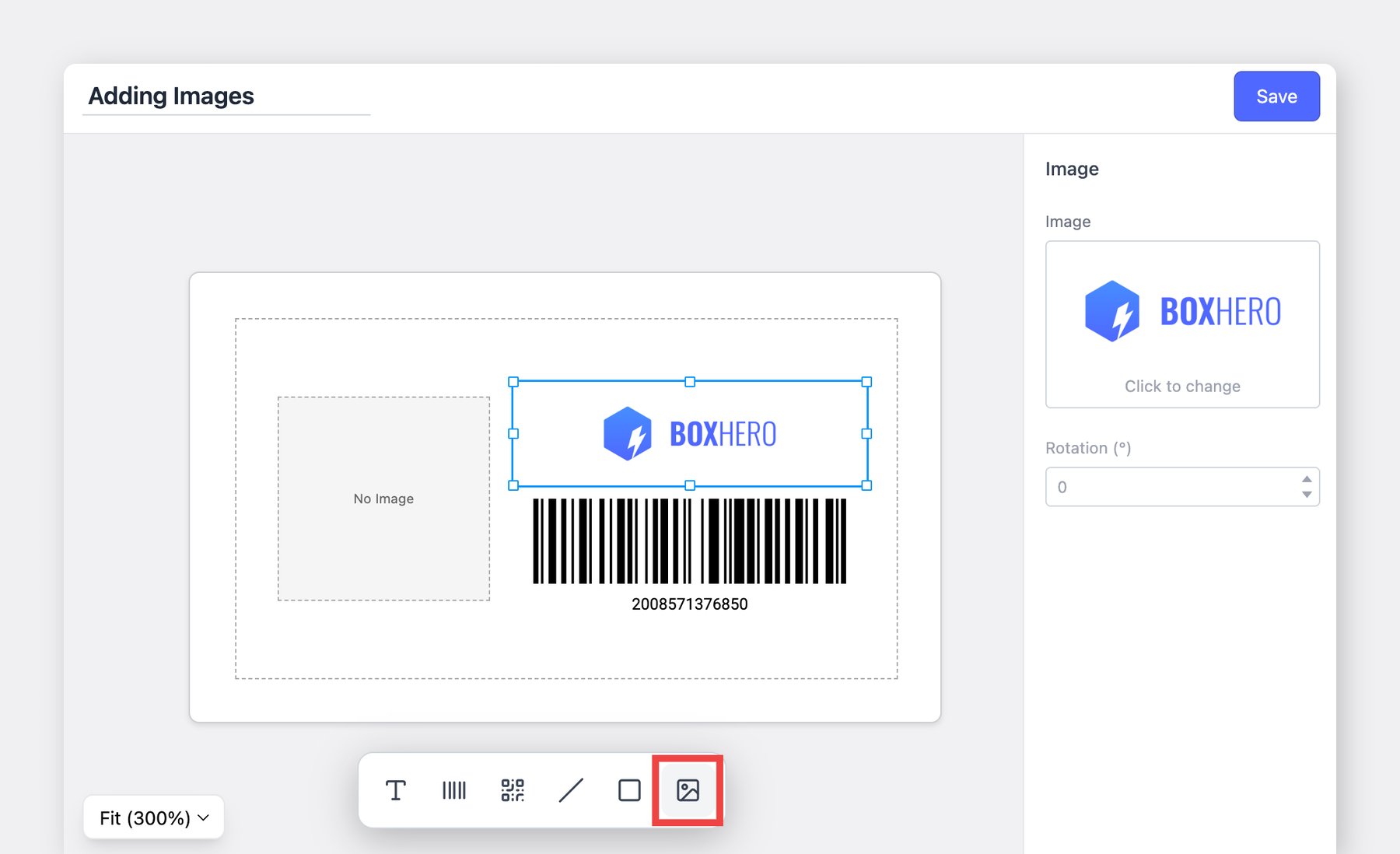This screenshot has height=854, width=1400.
Task: Pick the Line drawing tool
Action: pos(571,790)
